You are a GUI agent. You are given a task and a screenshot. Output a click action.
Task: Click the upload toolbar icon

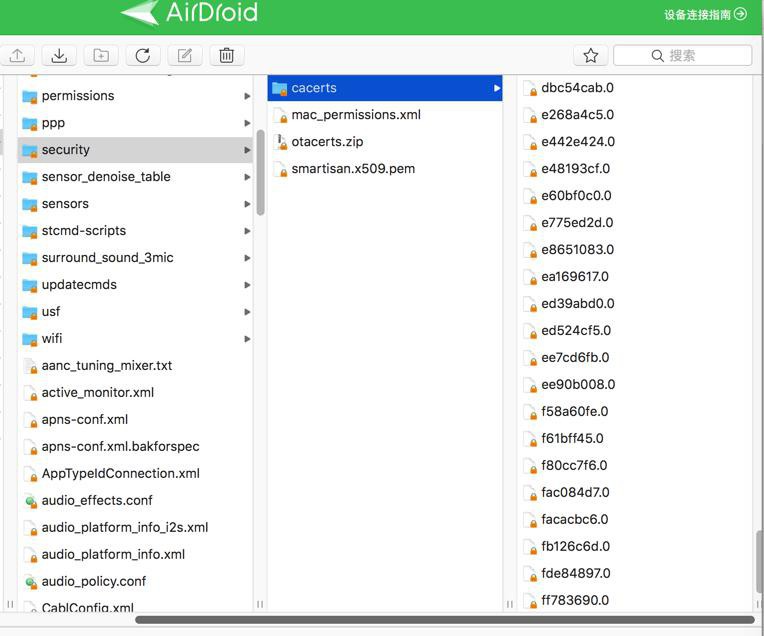[18, 56]
